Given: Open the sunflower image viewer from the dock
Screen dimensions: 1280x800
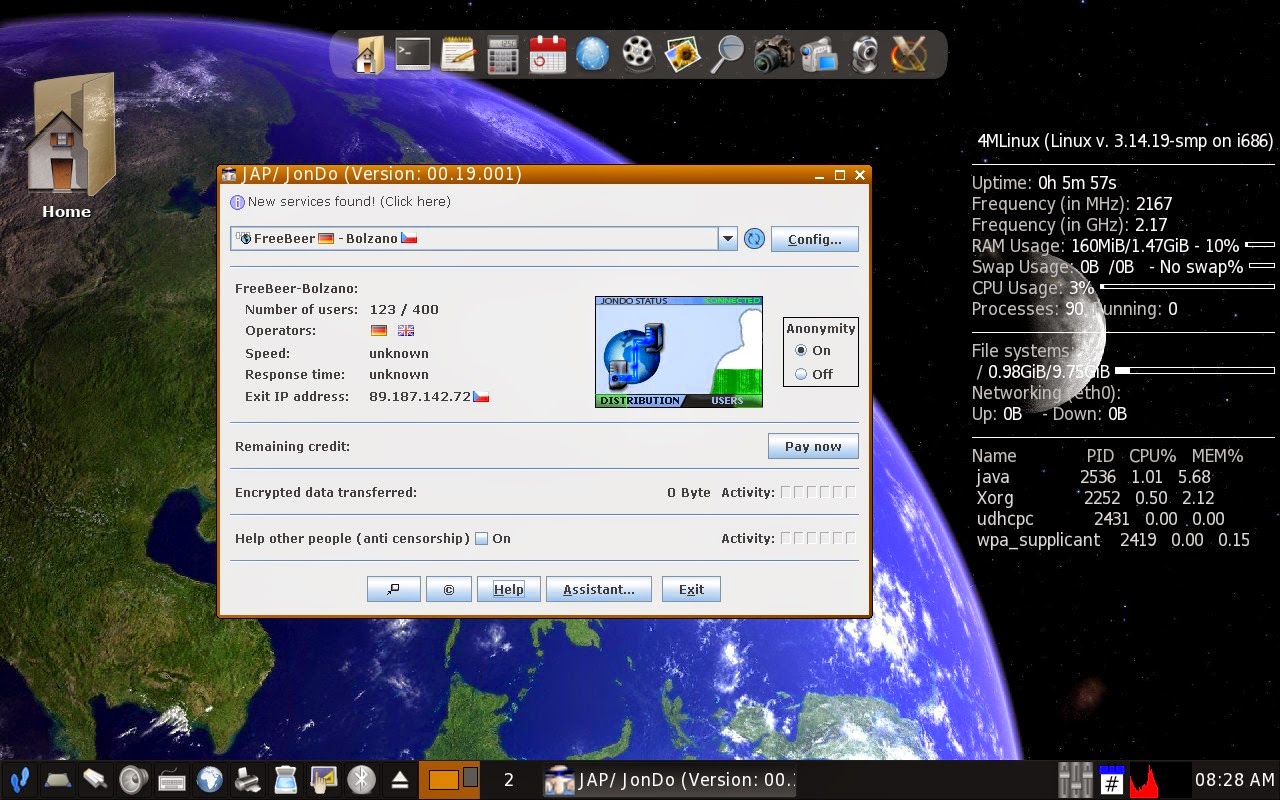Looking at the screenshot, I should click(682, 54).
